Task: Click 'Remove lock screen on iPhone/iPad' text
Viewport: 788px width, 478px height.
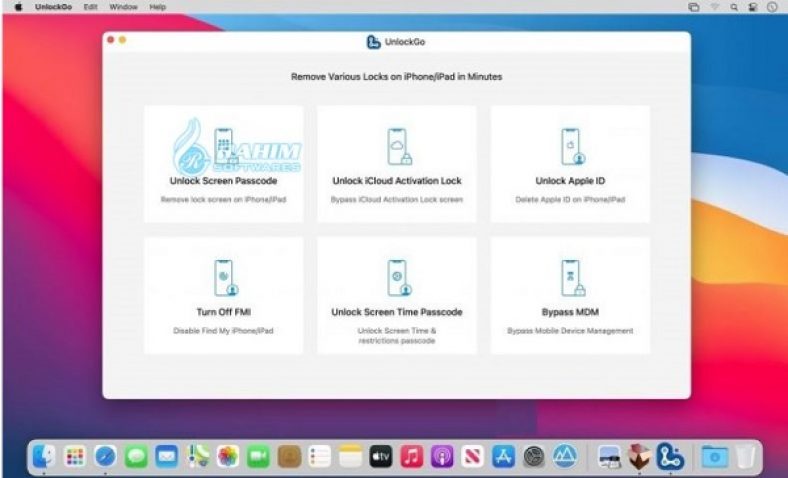Action: pos(223,200)
